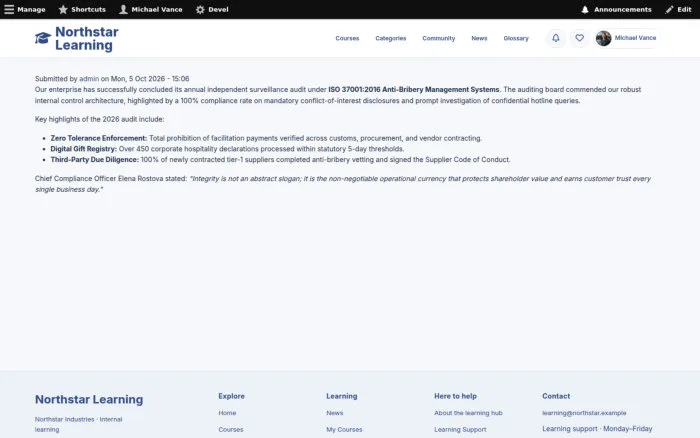This screenshot has height=438, width=700.
Task: Open footer Home link
Action: point(227,413)
